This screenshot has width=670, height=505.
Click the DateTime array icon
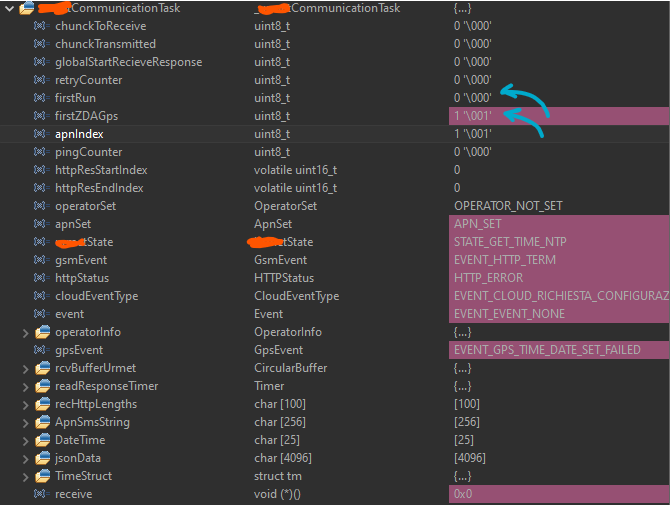click(43, 440)
